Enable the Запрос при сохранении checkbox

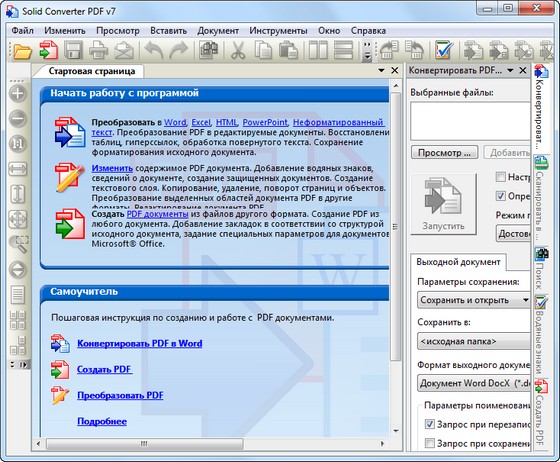[430, 443]
